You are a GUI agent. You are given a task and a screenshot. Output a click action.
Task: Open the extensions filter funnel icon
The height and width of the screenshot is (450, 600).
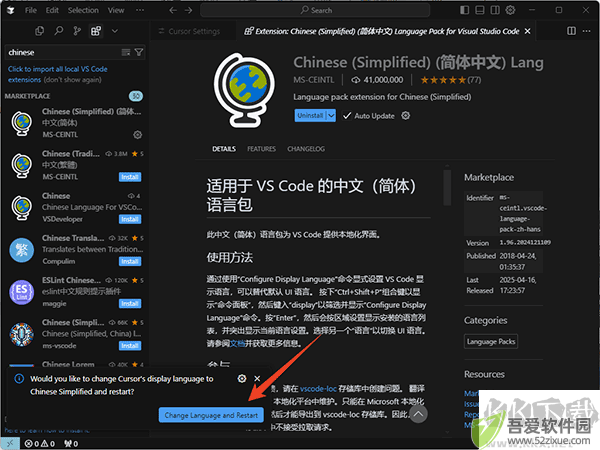pos(139,52)
